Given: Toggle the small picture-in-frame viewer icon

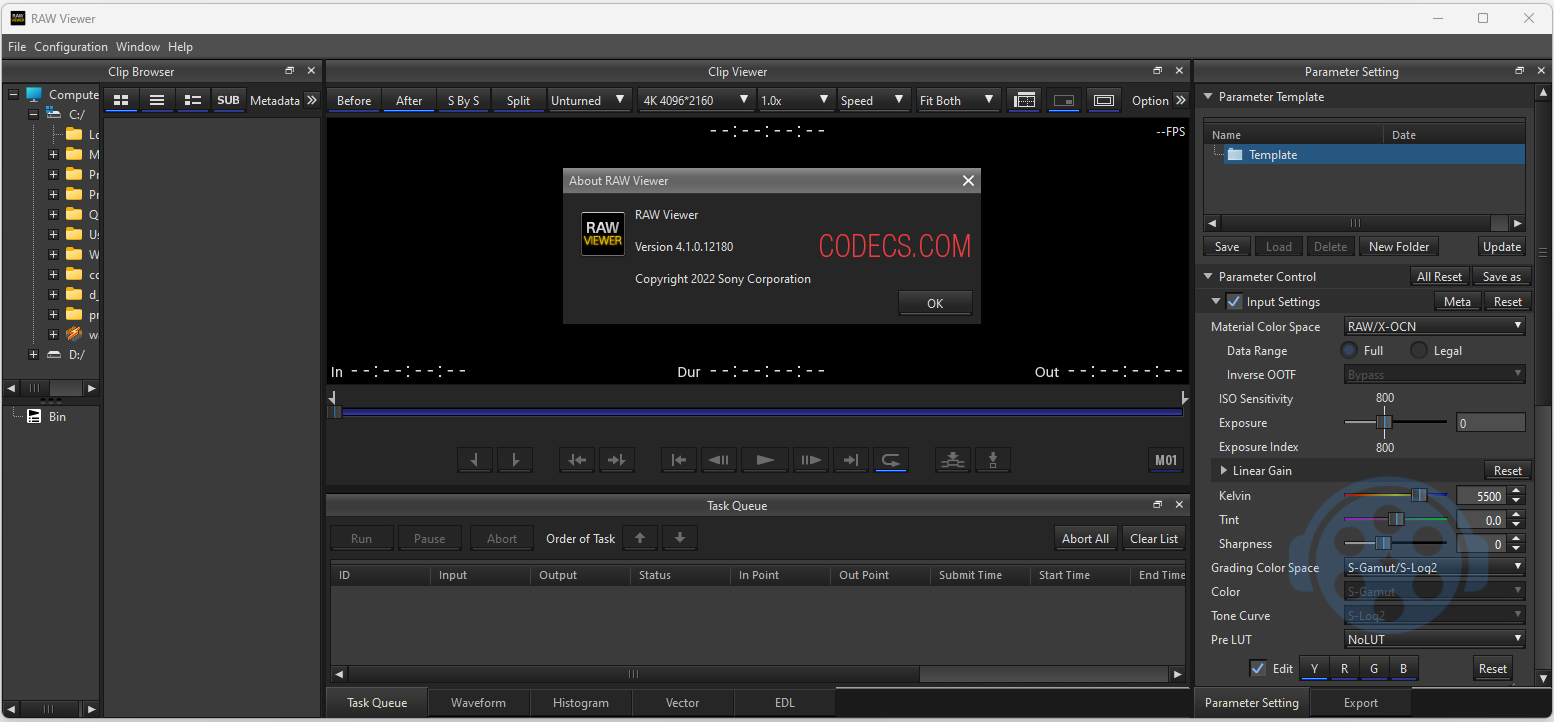Looking at the screenshot, I should [x=1064, y=100].
